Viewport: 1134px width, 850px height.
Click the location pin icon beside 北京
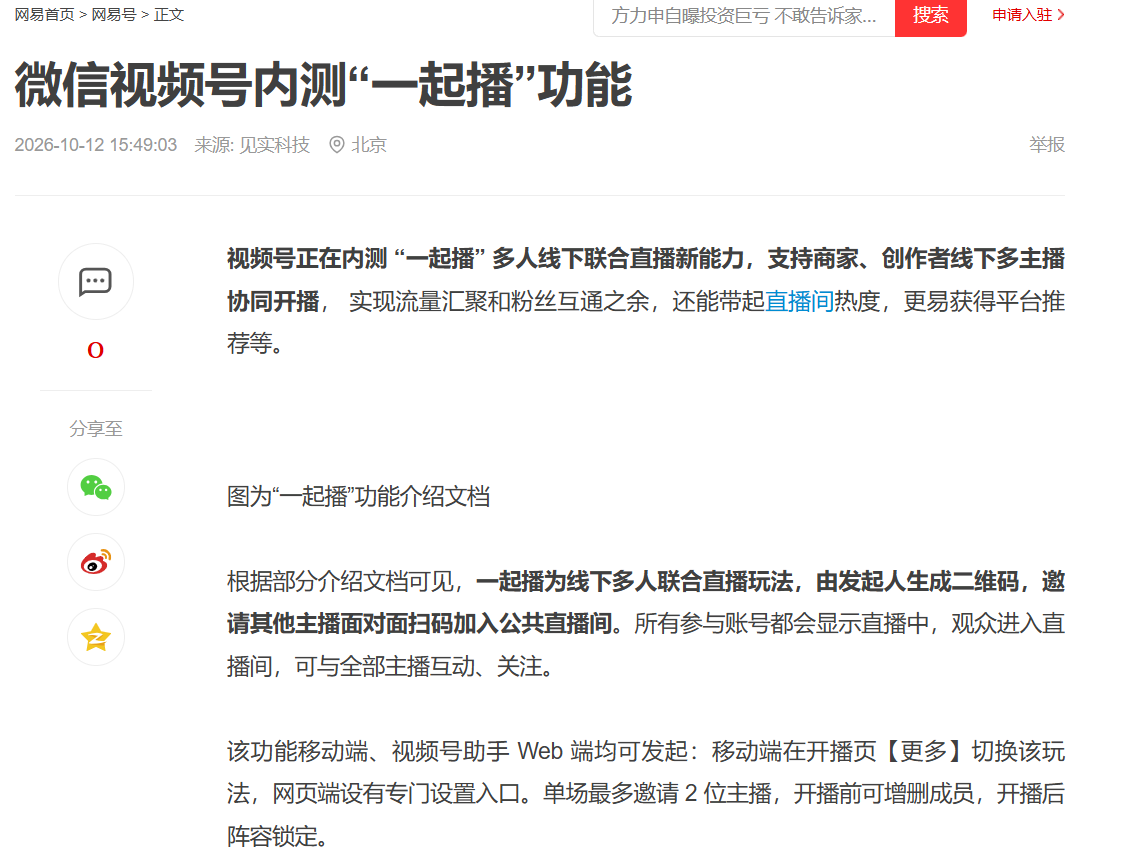click(x=336, y=145)
